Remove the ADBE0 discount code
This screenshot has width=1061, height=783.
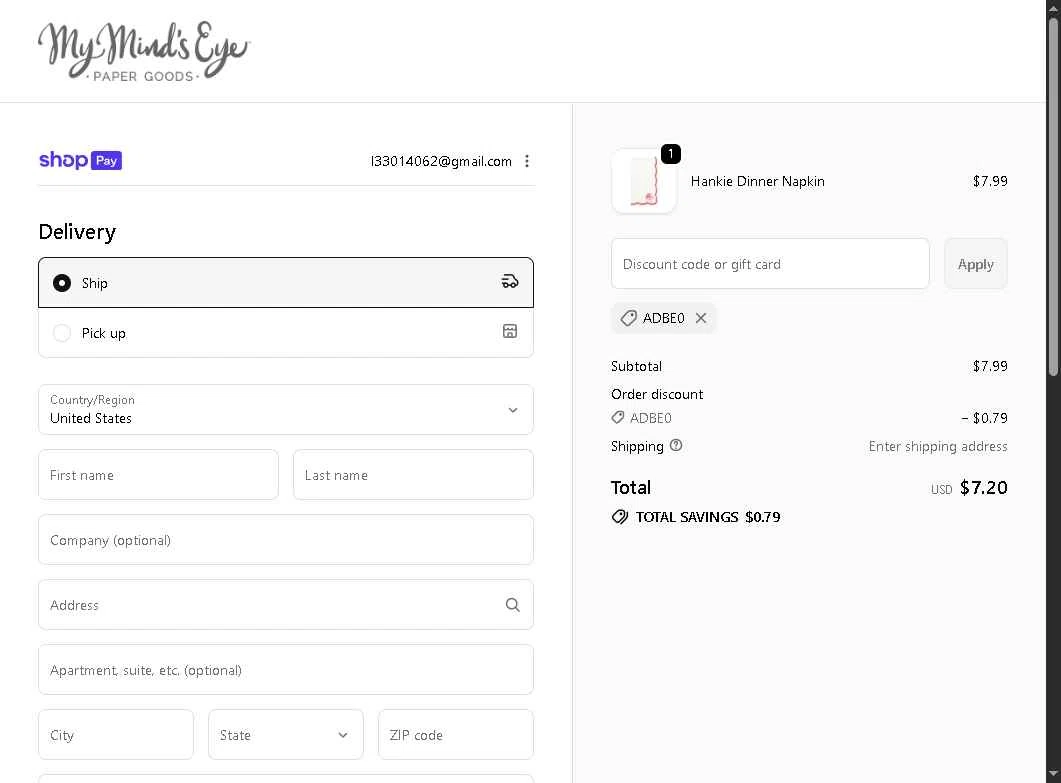pyautogui.click(x=701, y=317)
